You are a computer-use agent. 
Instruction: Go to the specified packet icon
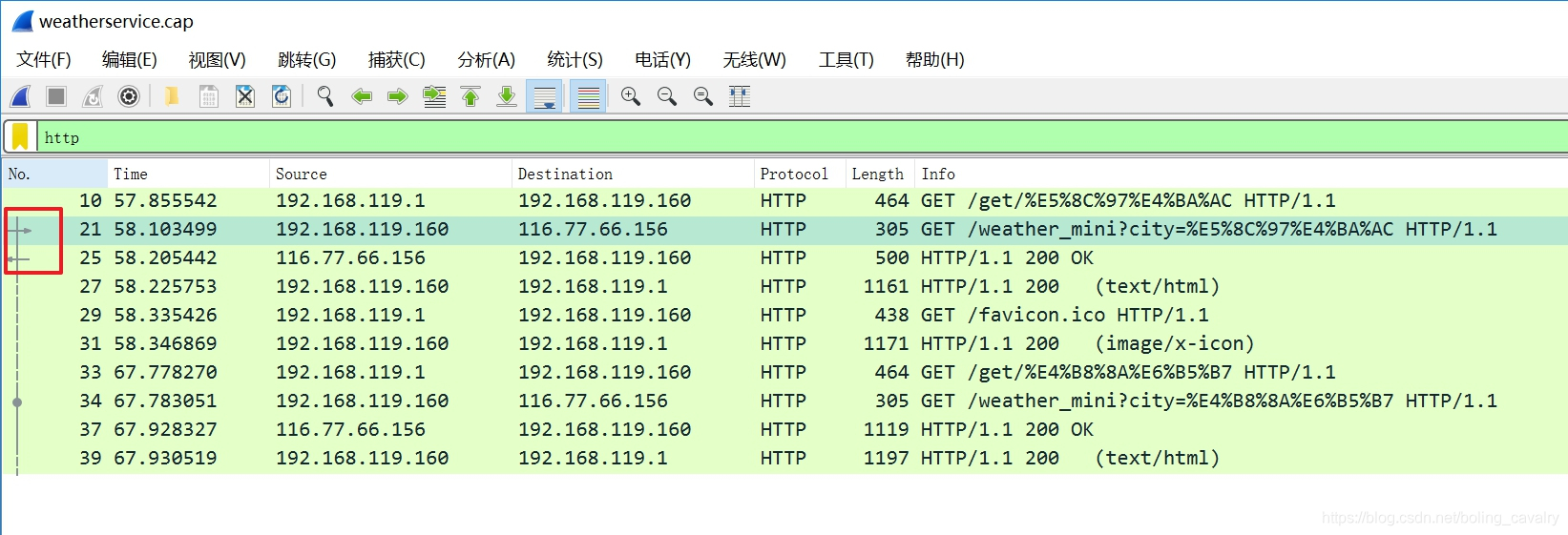tap(434, 96)
